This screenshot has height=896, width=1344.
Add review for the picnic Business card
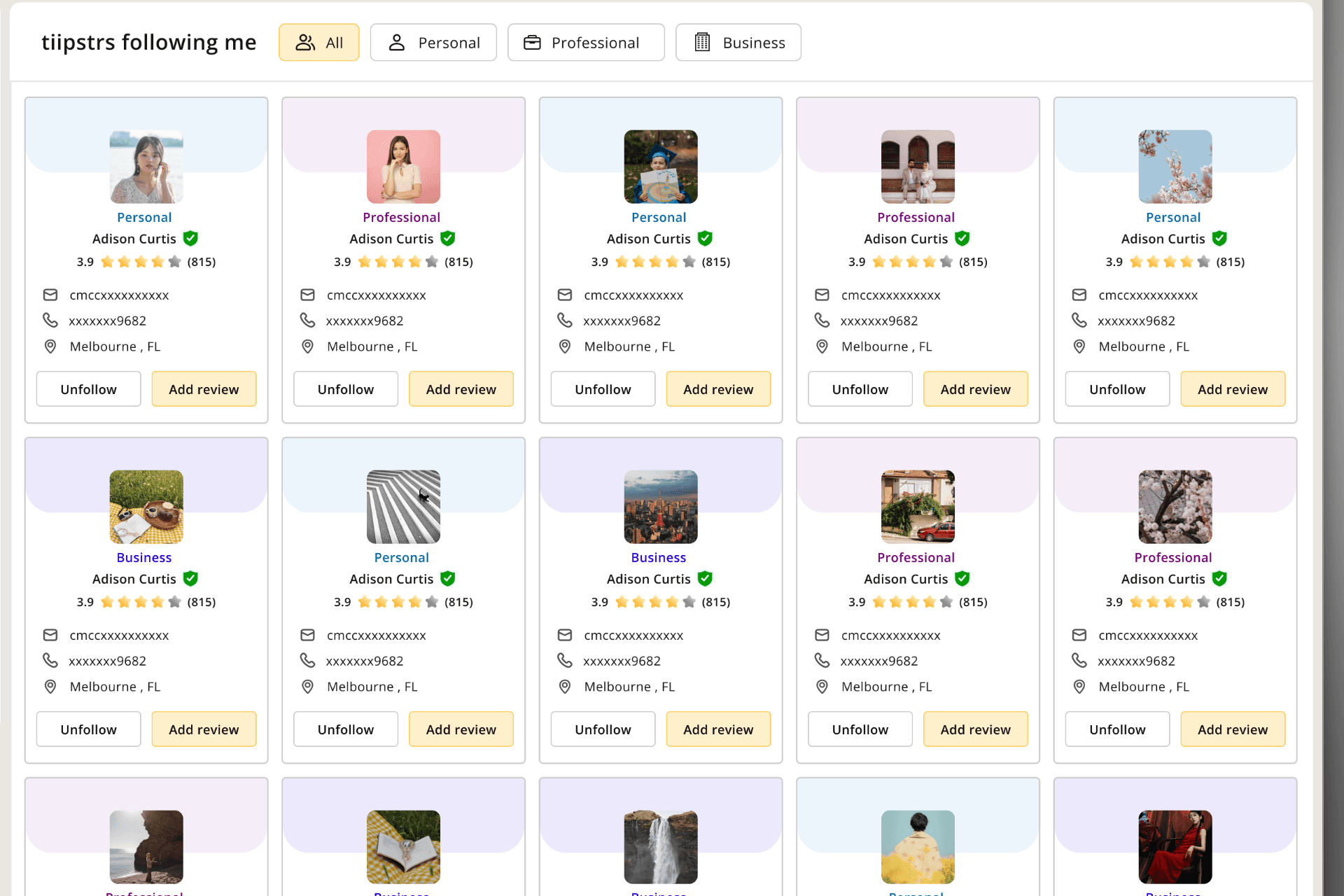[204, 729]
